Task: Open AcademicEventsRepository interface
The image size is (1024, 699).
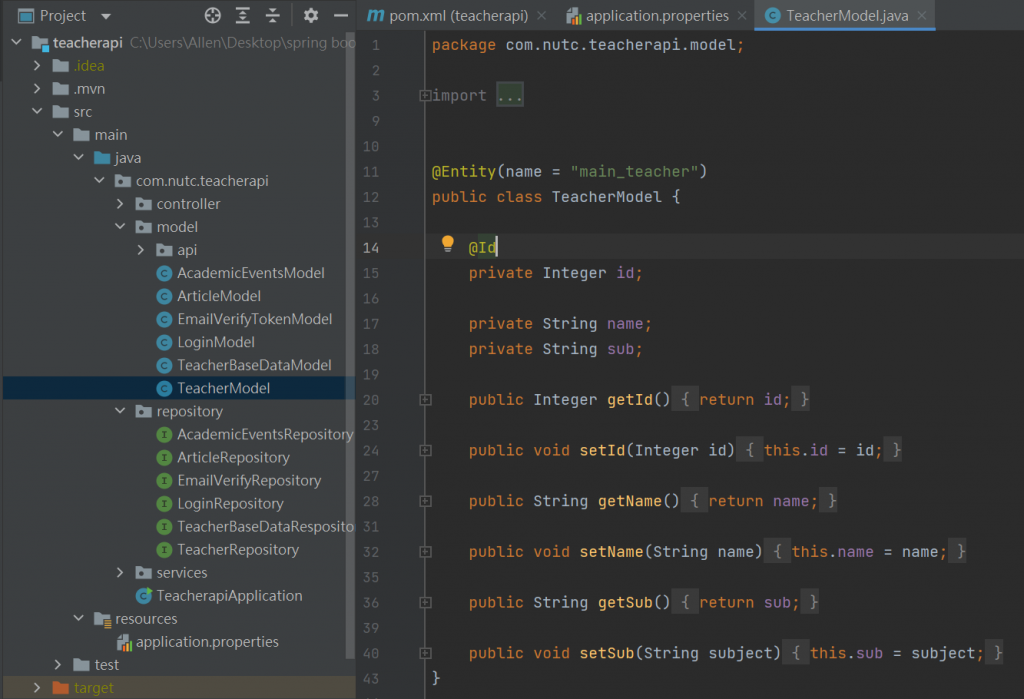Action: tap(265, 434)
